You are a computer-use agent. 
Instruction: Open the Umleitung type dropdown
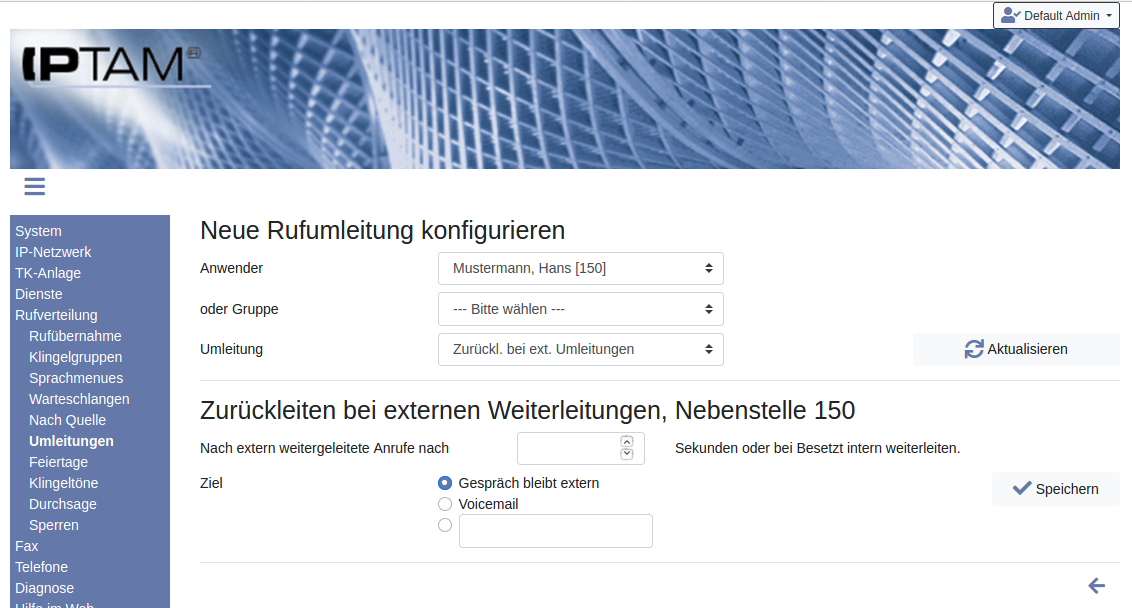[580, 349]
